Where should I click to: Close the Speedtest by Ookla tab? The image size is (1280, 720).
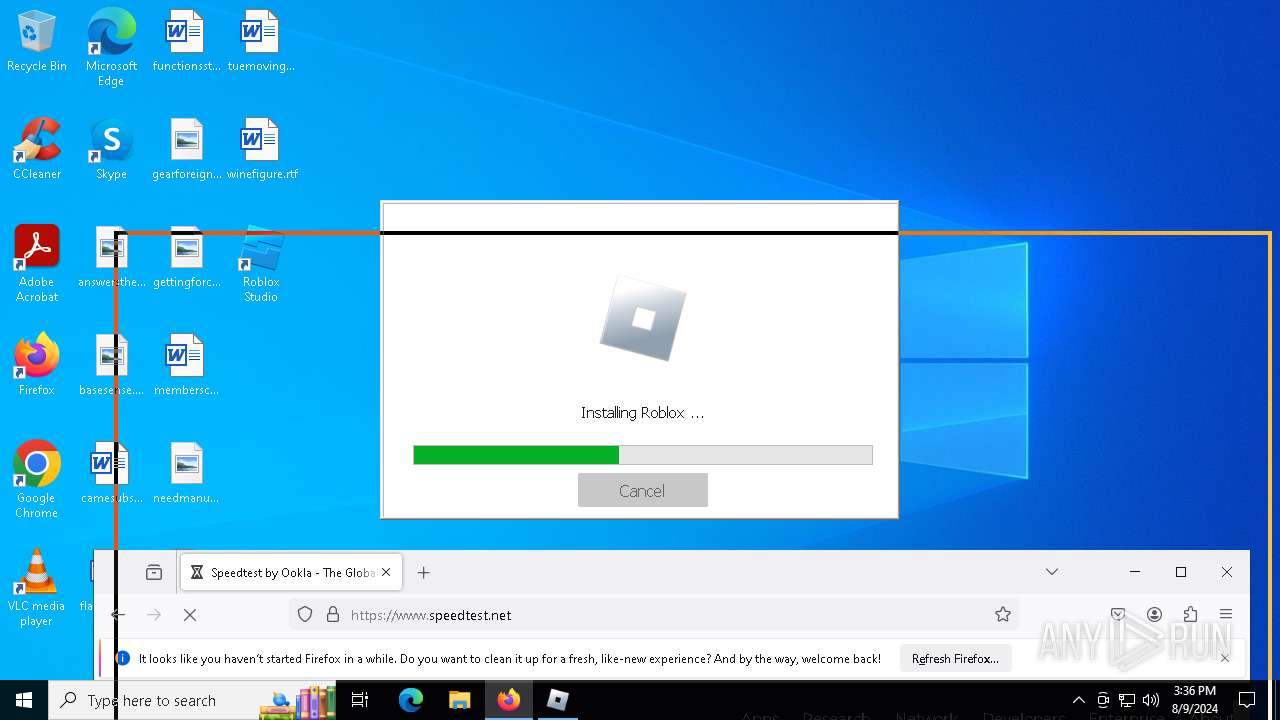tap(386, 573)
